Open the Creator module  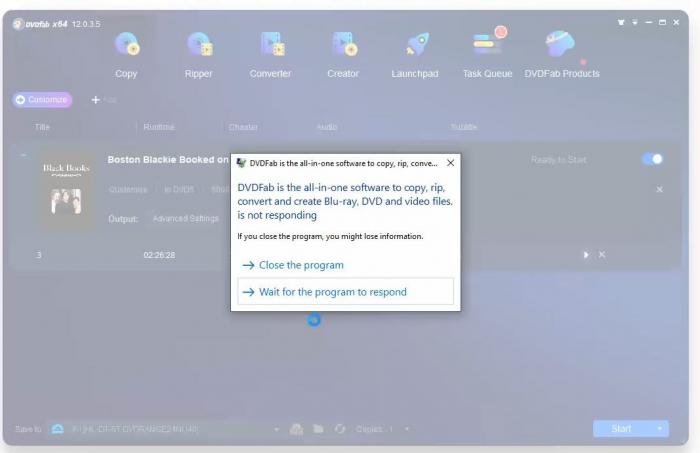343,54
